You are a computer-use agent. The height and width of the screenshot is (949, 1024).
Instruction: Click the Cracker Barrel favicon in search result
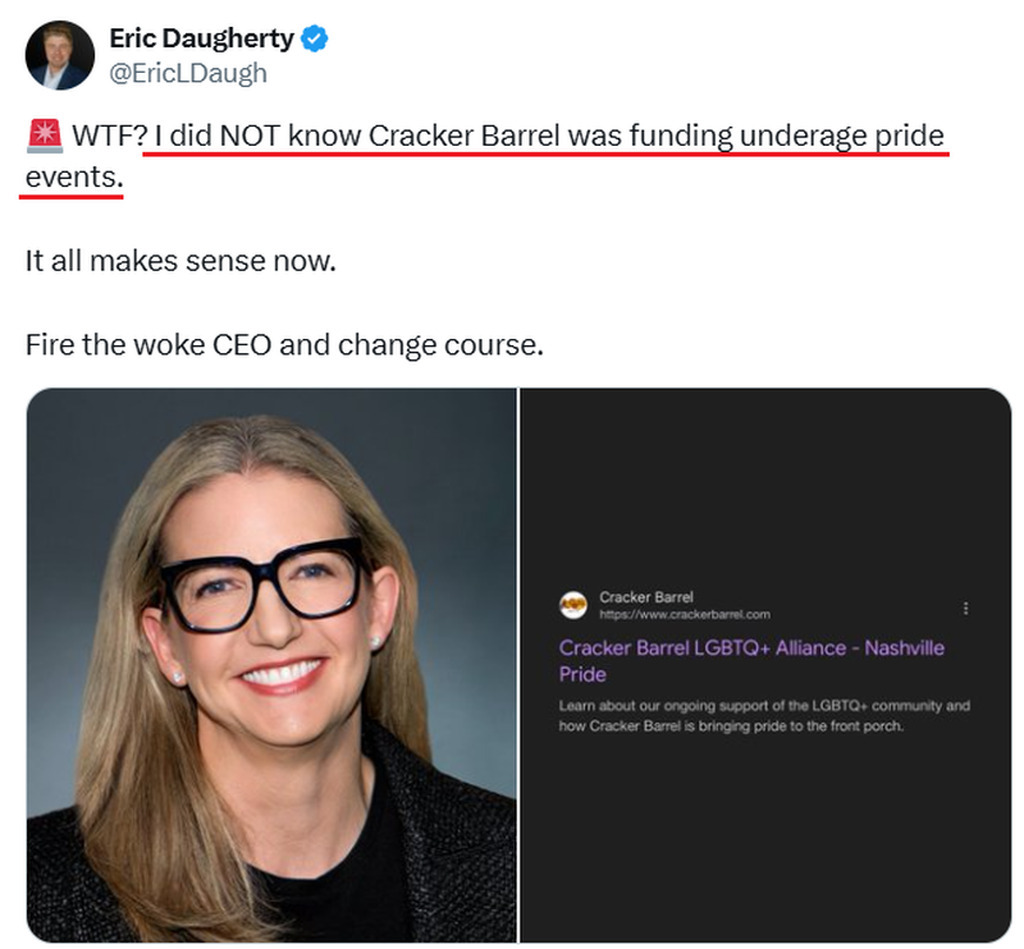573,605
